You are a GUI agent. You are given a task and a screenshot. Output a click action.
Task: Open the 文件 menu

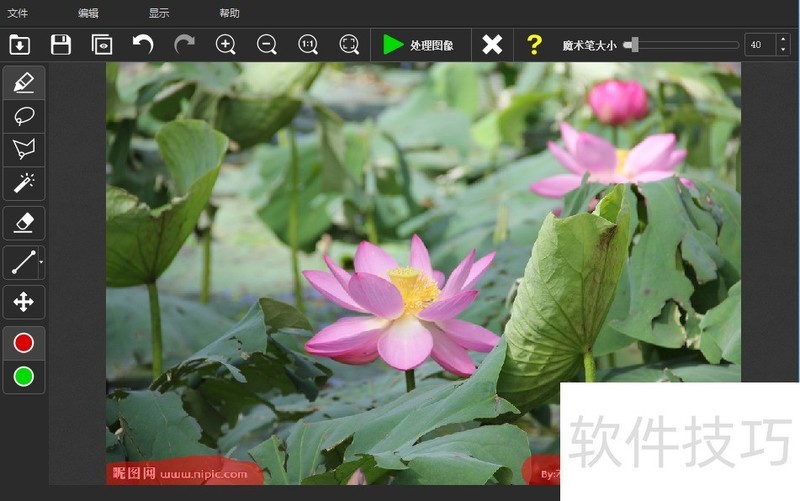17,13
